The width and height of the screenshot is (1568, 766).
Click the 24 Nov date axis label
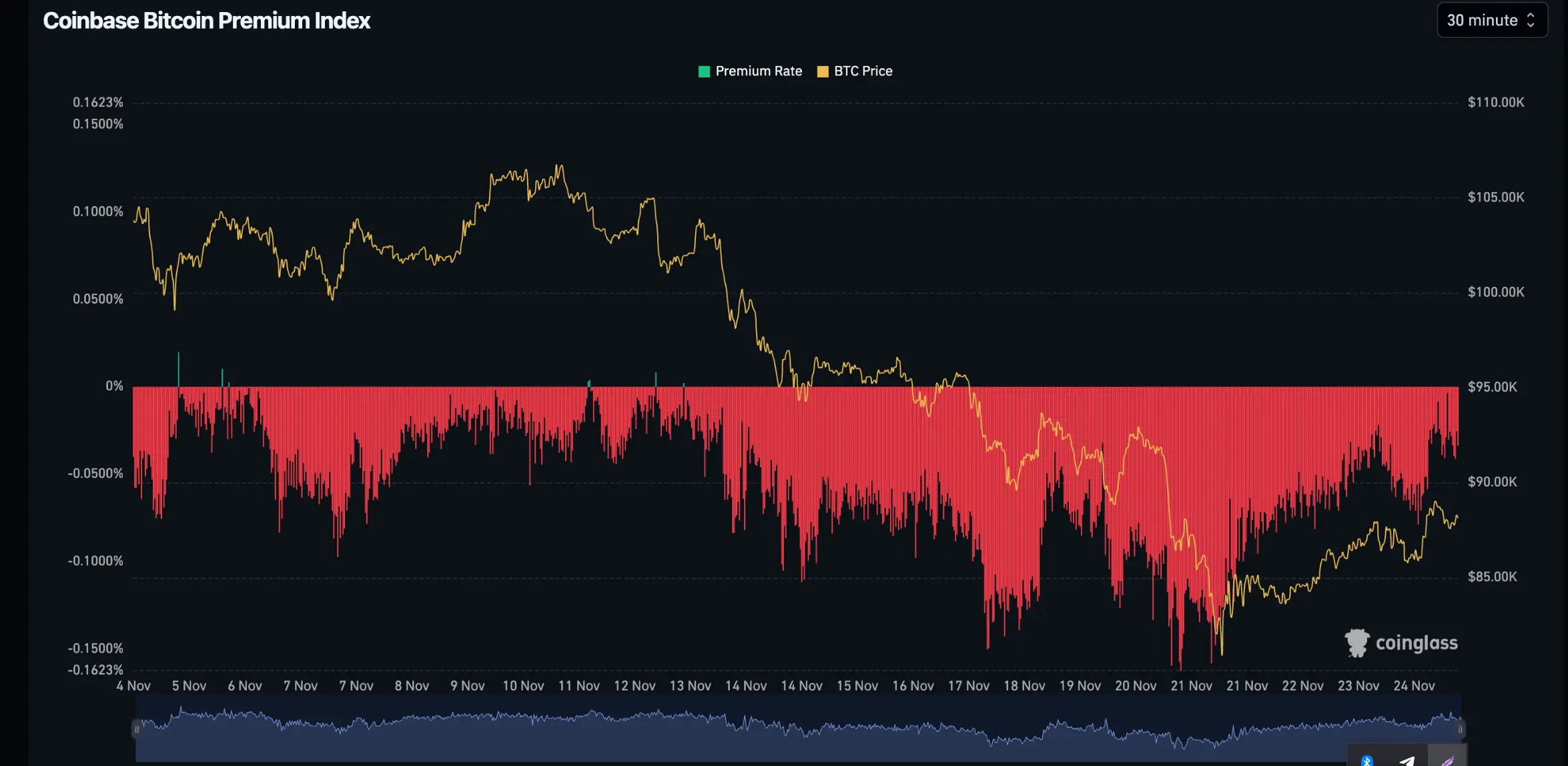pos(1414,686)
